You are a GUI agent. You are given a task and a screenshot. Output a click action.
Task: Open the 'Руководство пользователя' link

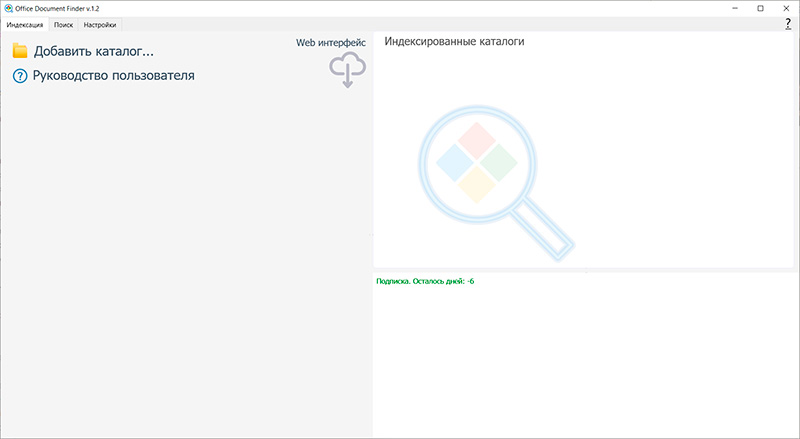click(x=113, y=75)
